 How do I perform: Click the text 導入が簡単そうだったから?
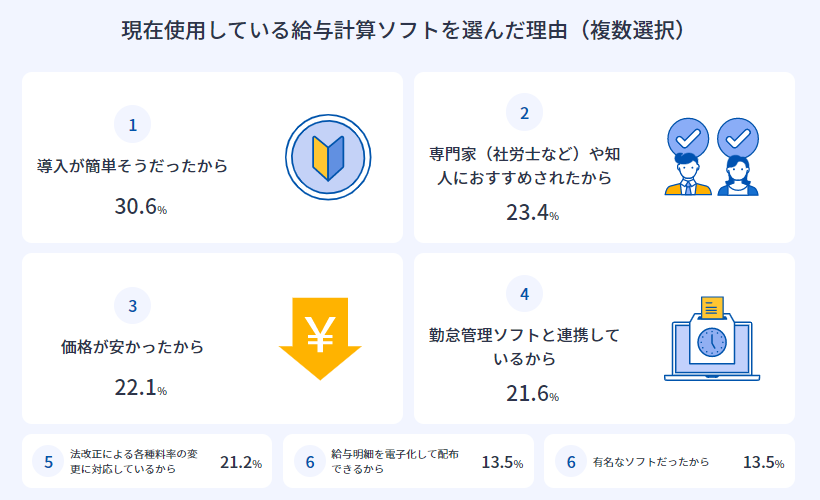[x=132, y=166]
